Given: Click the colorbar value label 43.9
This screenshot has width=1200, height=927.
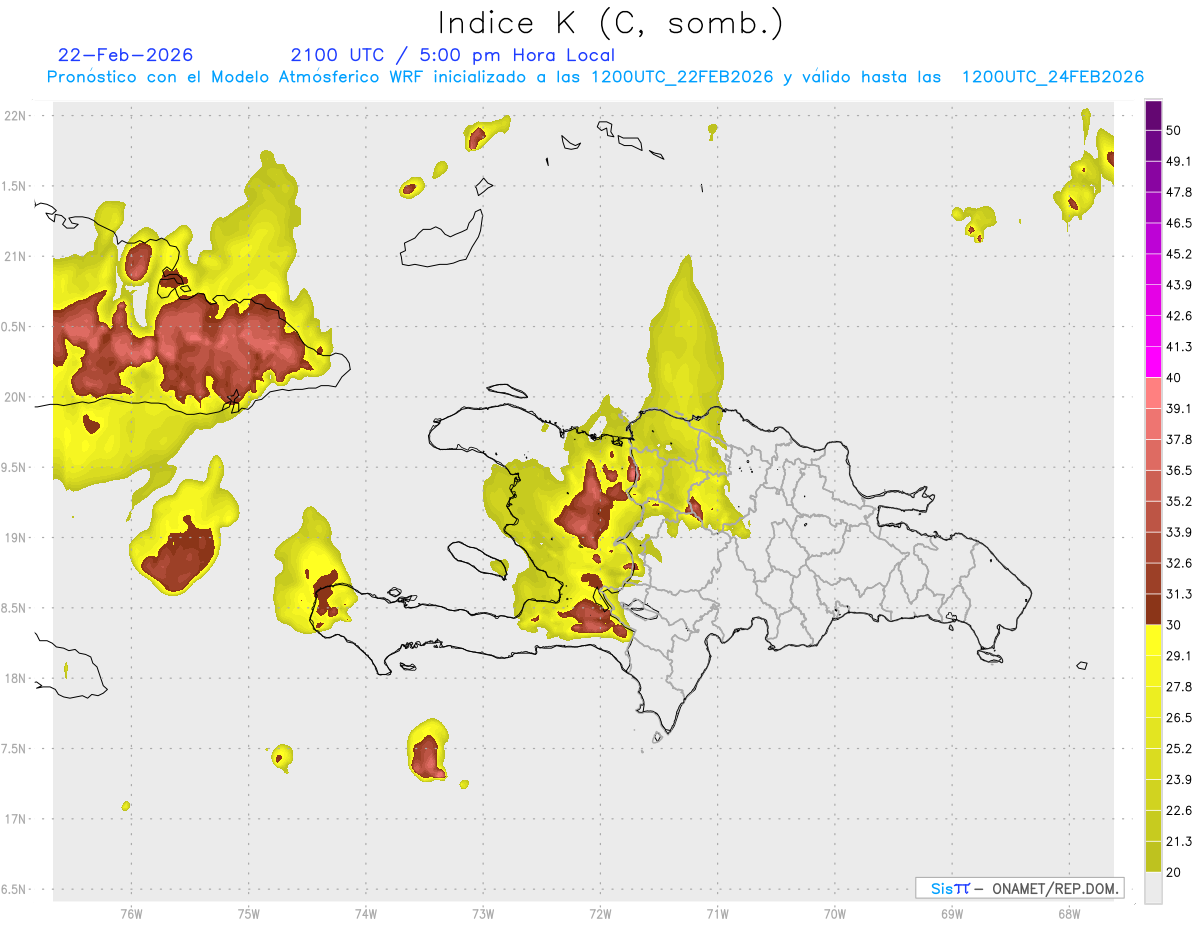Looking at the screenshot, I should pos(1179,285).
